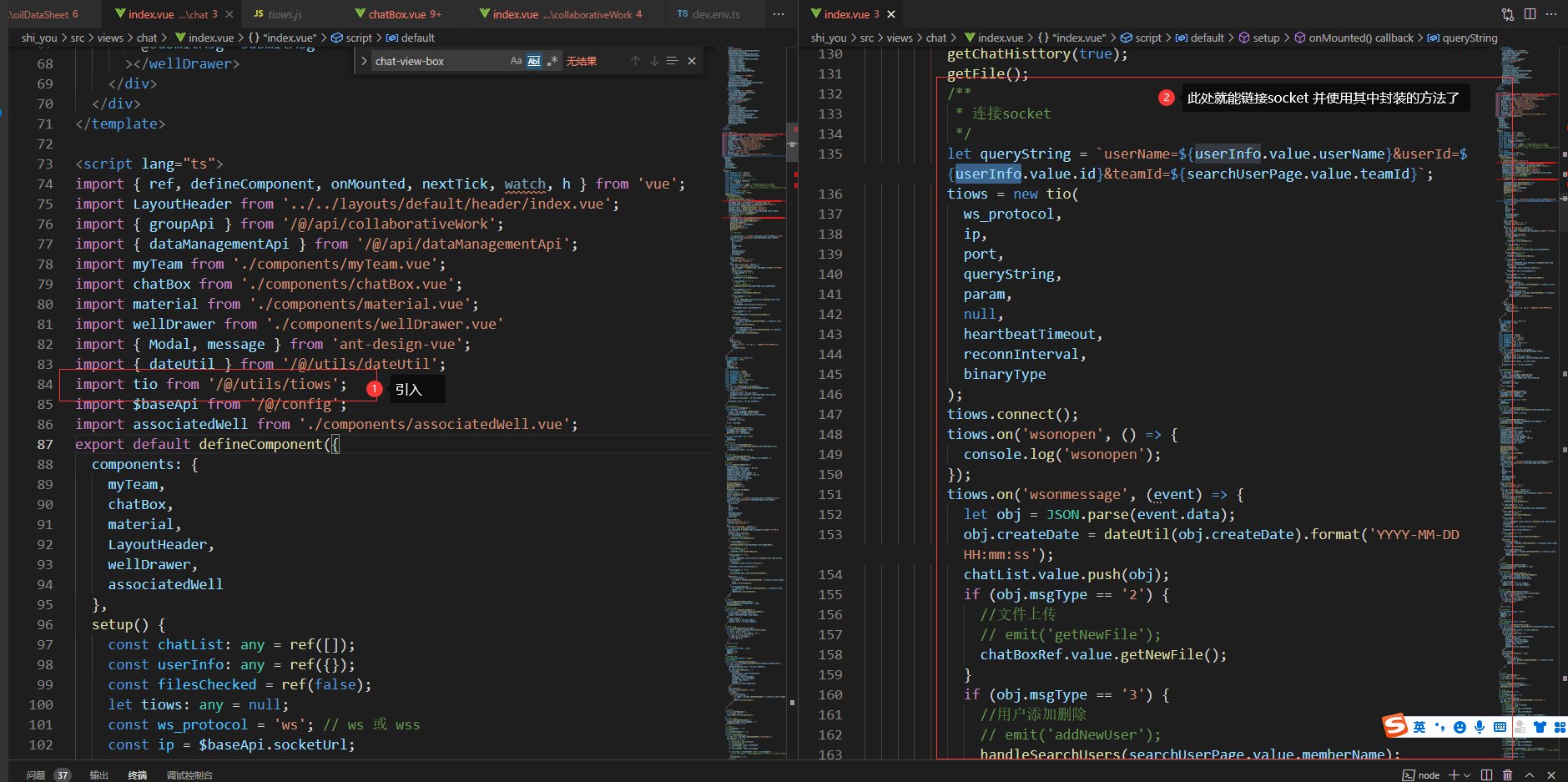Toggle Match Whole Word in find widget
Screen dimensions: 1568x782
[x=534, y=61]
